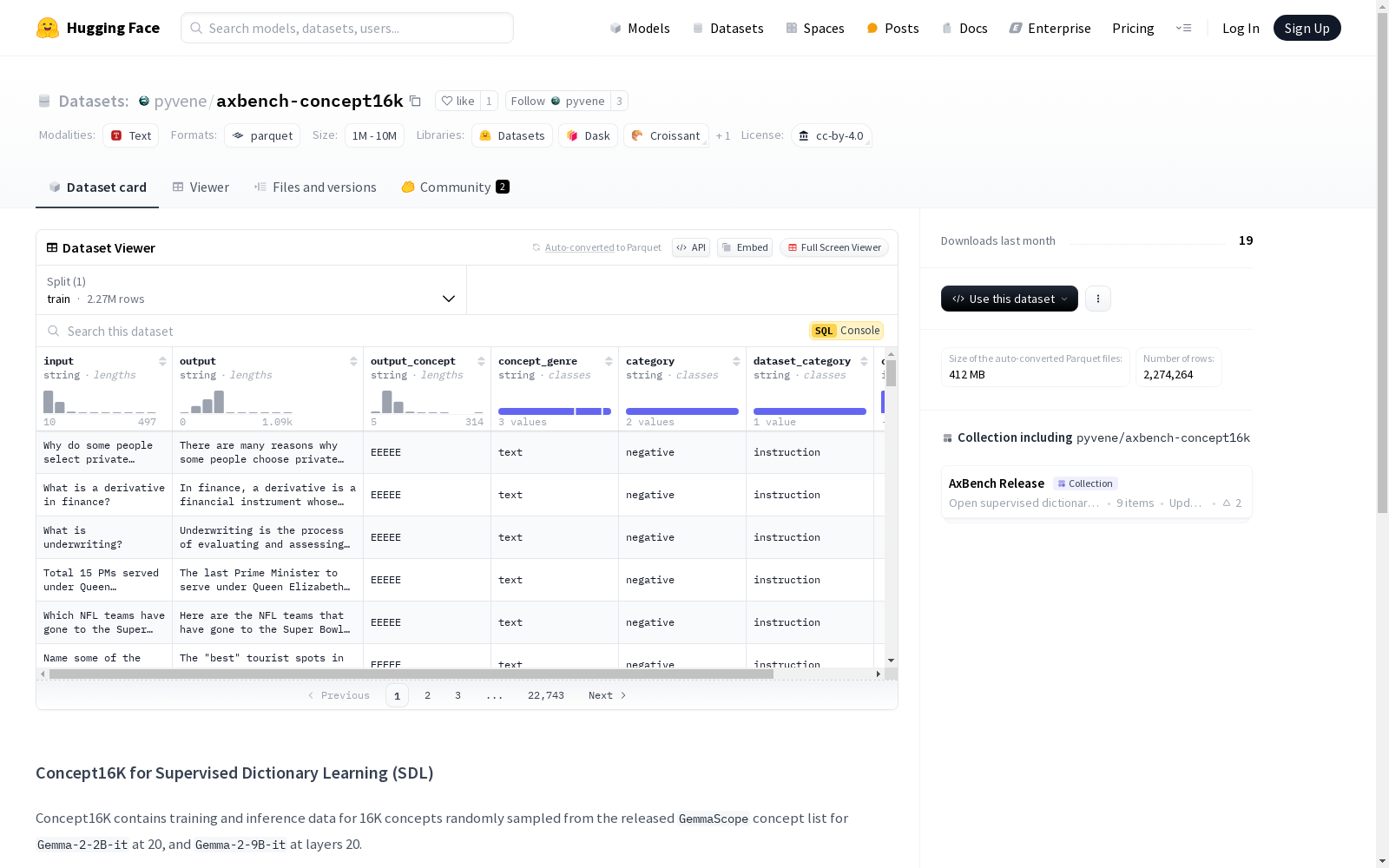The image size is (1389, 868).
Task: Click the sort icon on the input column
Action: click(x=162, y=361)
